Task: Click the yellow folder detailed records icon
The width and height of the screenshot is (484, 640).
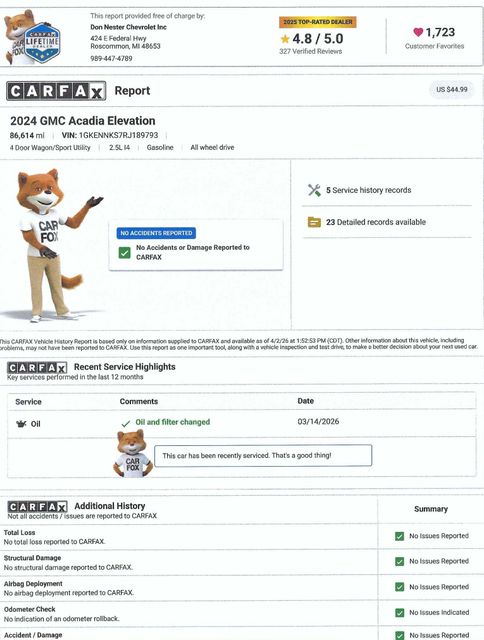Action: point(314,222)
